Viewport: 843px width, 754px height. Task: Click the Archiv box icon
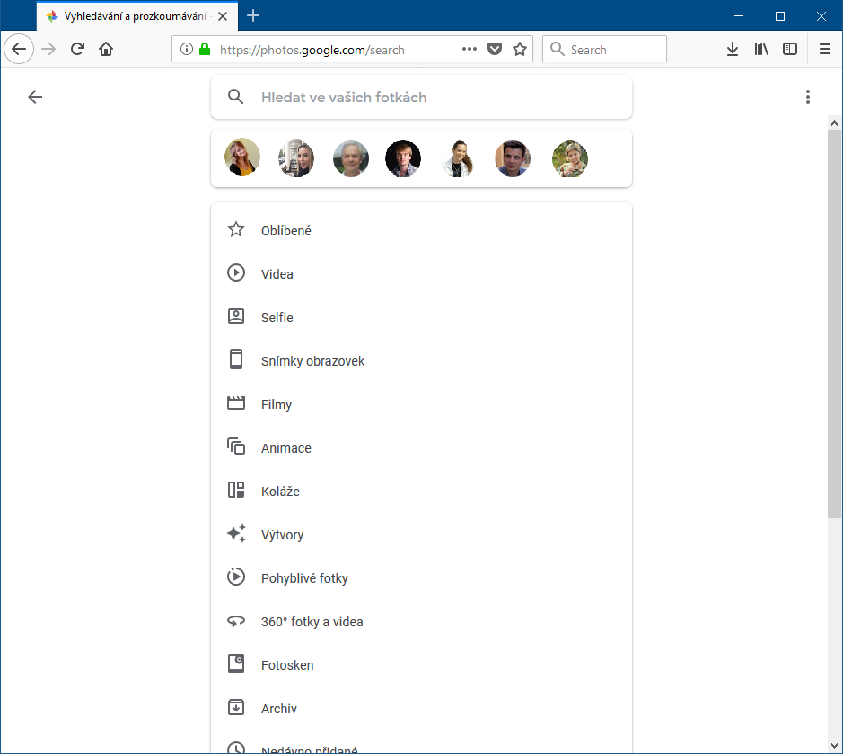point(235,707)
